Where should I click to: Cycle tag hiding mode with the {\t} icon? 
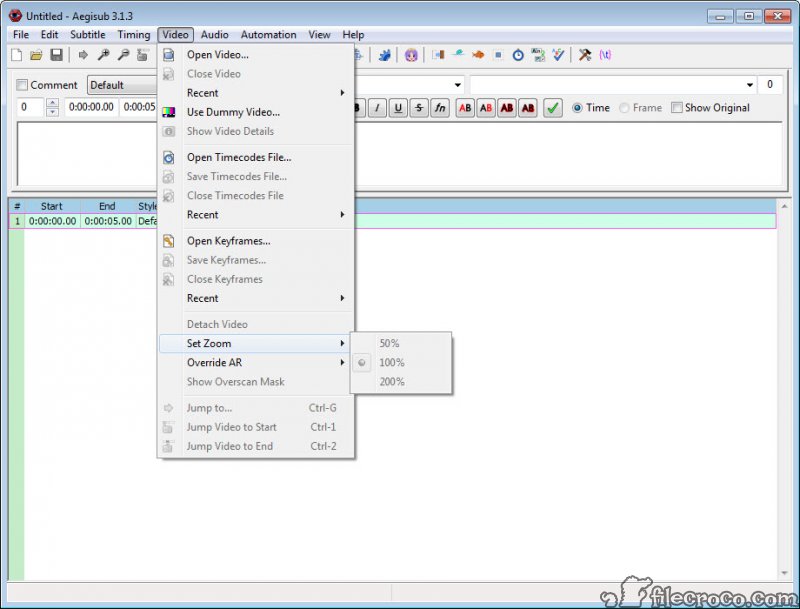click(x=605, y=55)
